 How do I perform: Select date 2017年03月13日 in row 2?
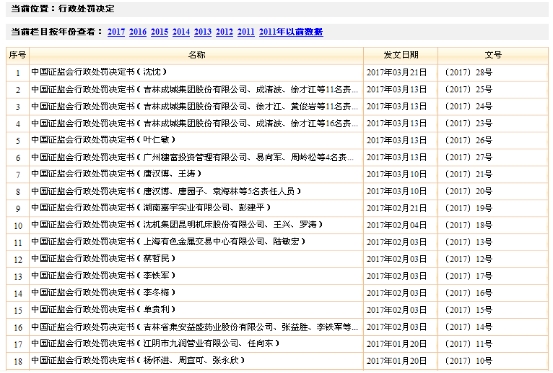(397, 90)
